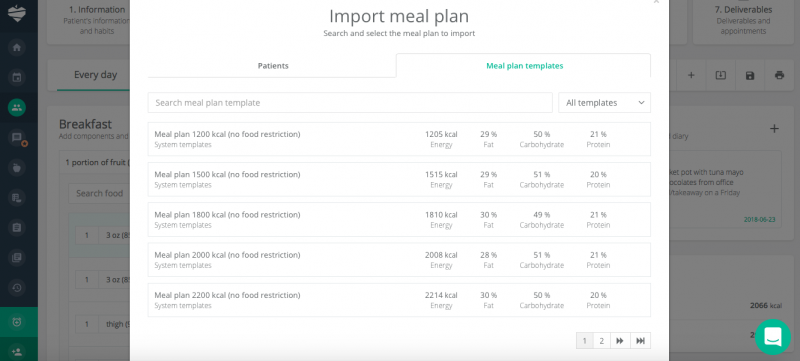Open the chat support bubble
This screenshot has width=800, height=361.
point(772,337)
